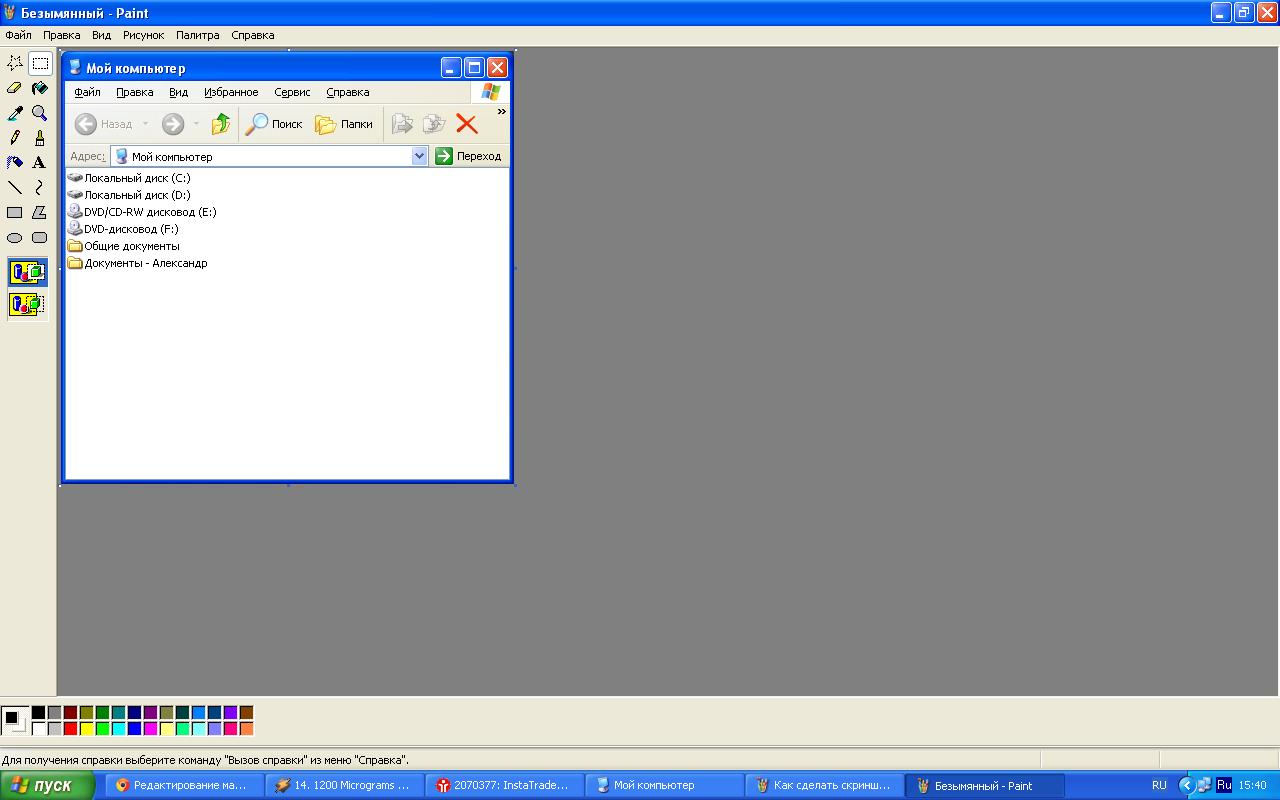Select the Magnifier tool

pos(40,113)
